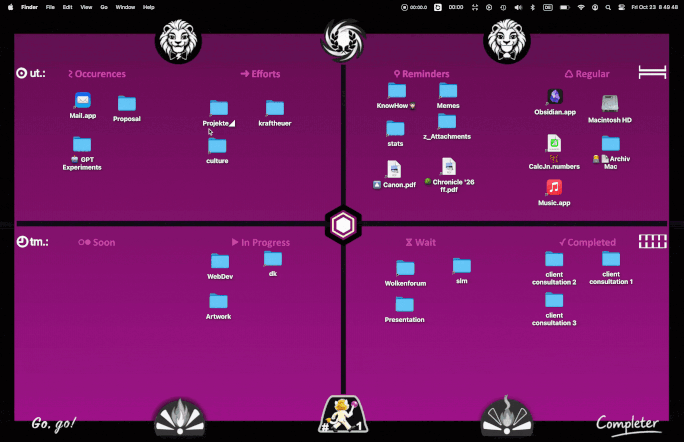
Task: Select the client consultation 2 folder
Action: pos(554,259)
